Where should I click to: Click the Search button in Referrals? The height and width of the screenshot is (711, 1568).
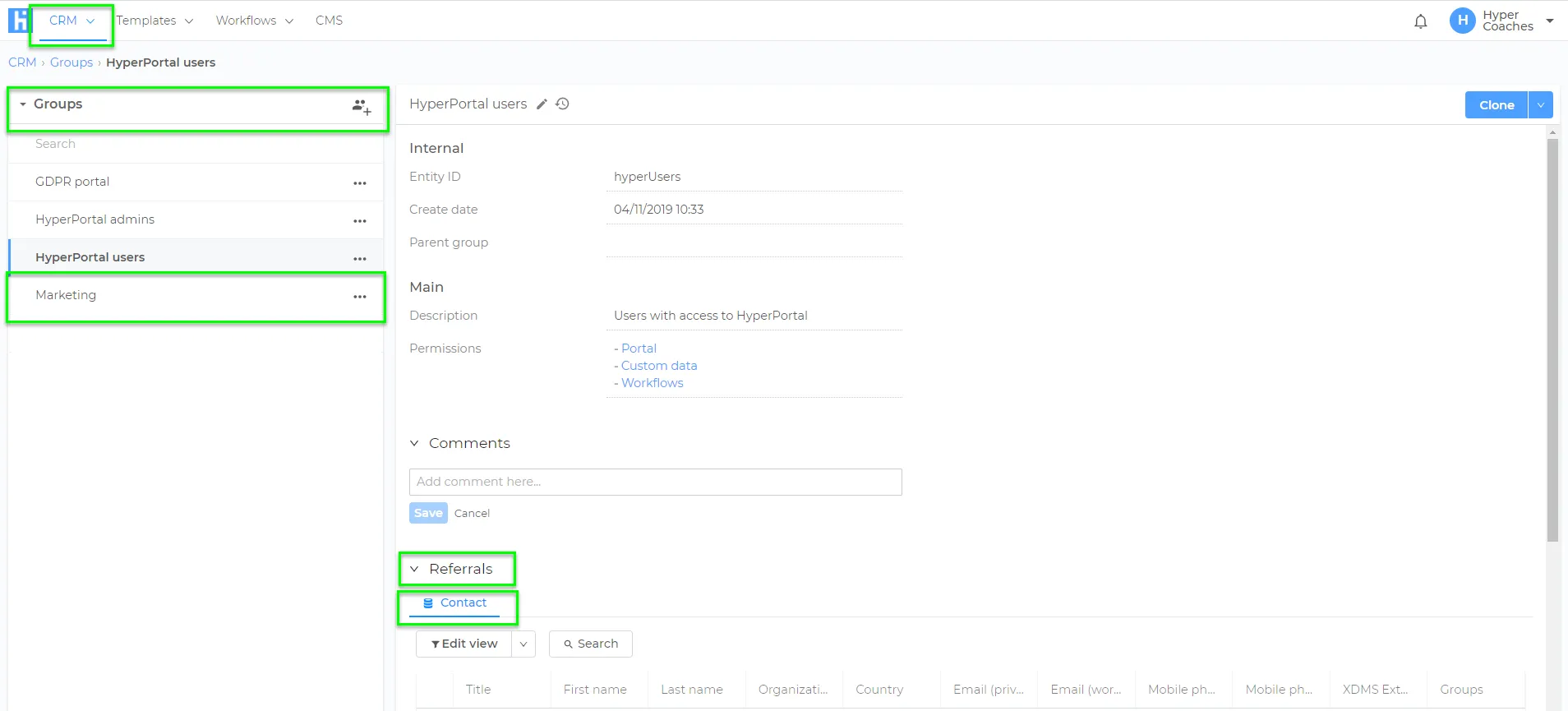click(x=591, y=644)
